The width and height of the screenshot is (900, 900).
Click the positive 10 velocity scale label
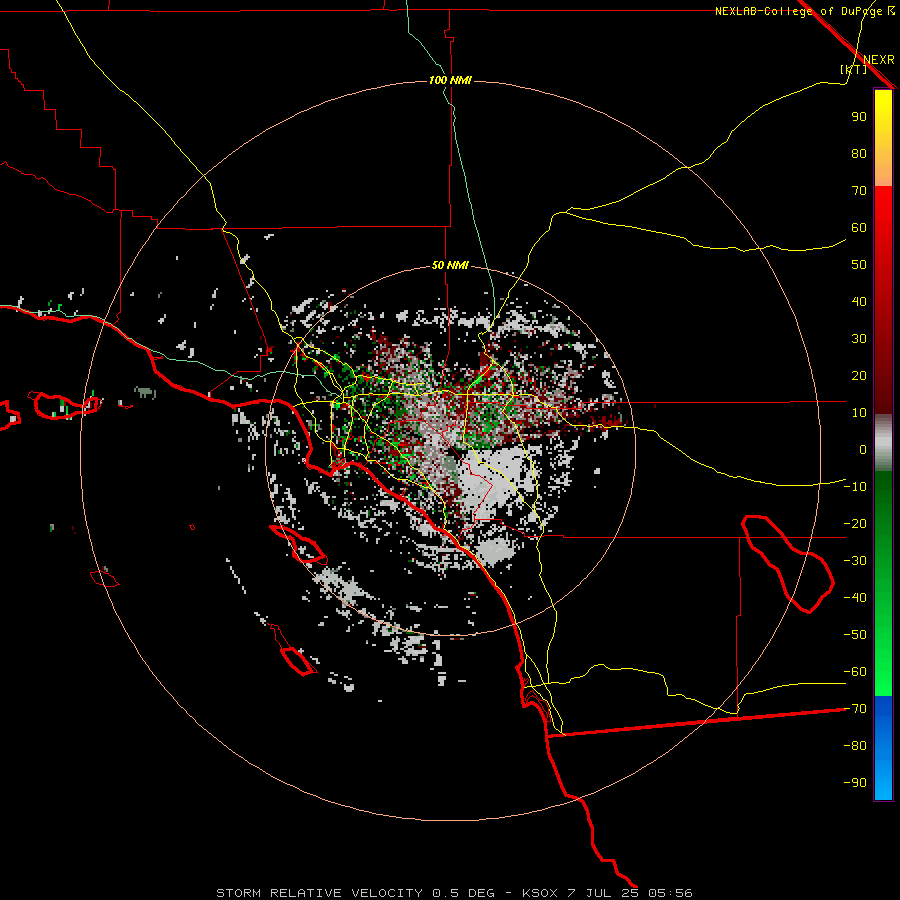(x=859, y=413)
